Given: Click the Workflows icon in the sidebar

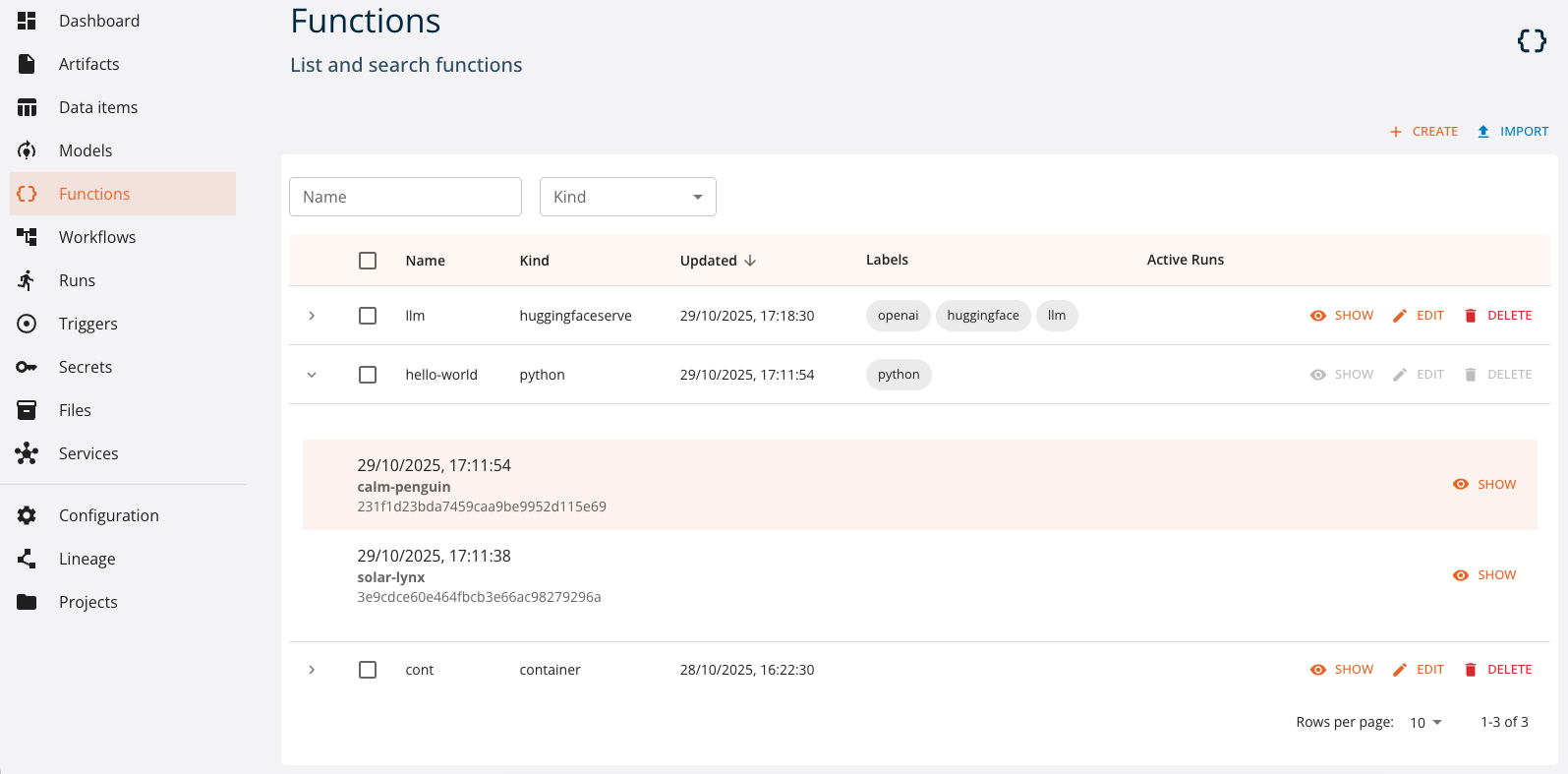Looking at the screenshot, I should click(x=27, y=237).
